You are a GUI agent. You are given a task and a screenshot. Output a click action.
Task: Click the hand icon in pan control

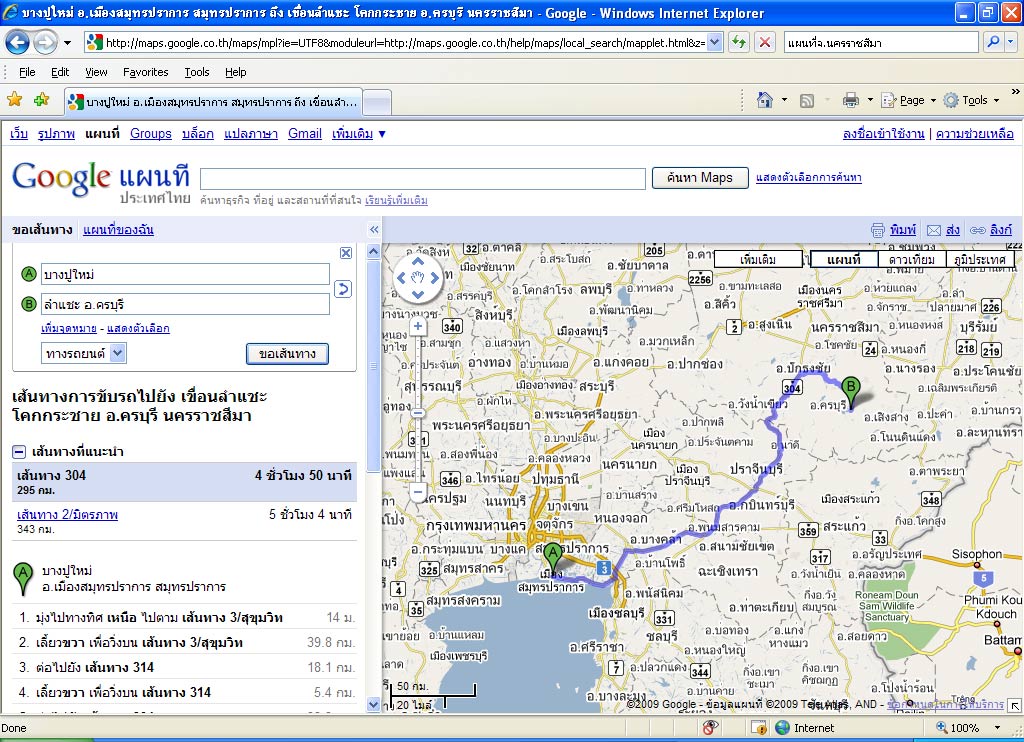418,278
